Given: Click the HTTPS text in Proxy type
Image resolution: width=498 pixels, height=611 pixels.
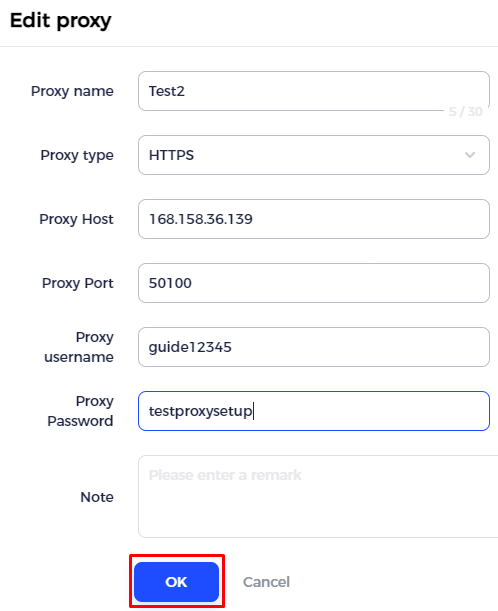Looking at the screenshot, I should click(171, 155).
